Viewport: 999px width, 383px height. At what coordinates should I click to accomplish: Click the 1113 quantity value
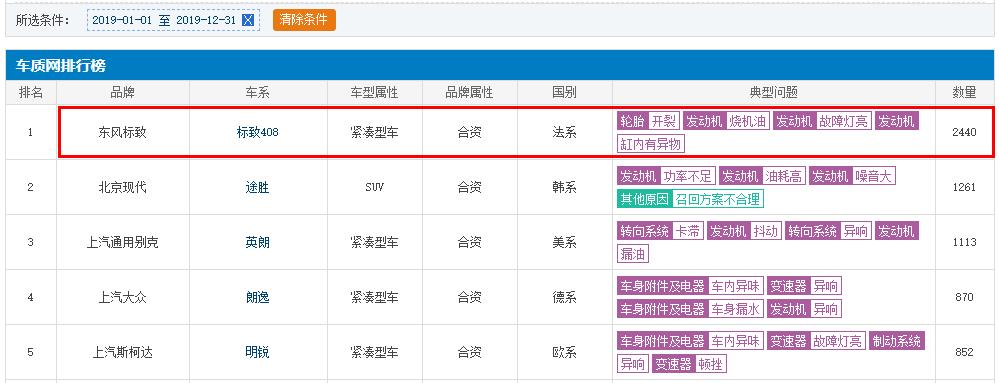pyautogui.click(x=964, y=242)
